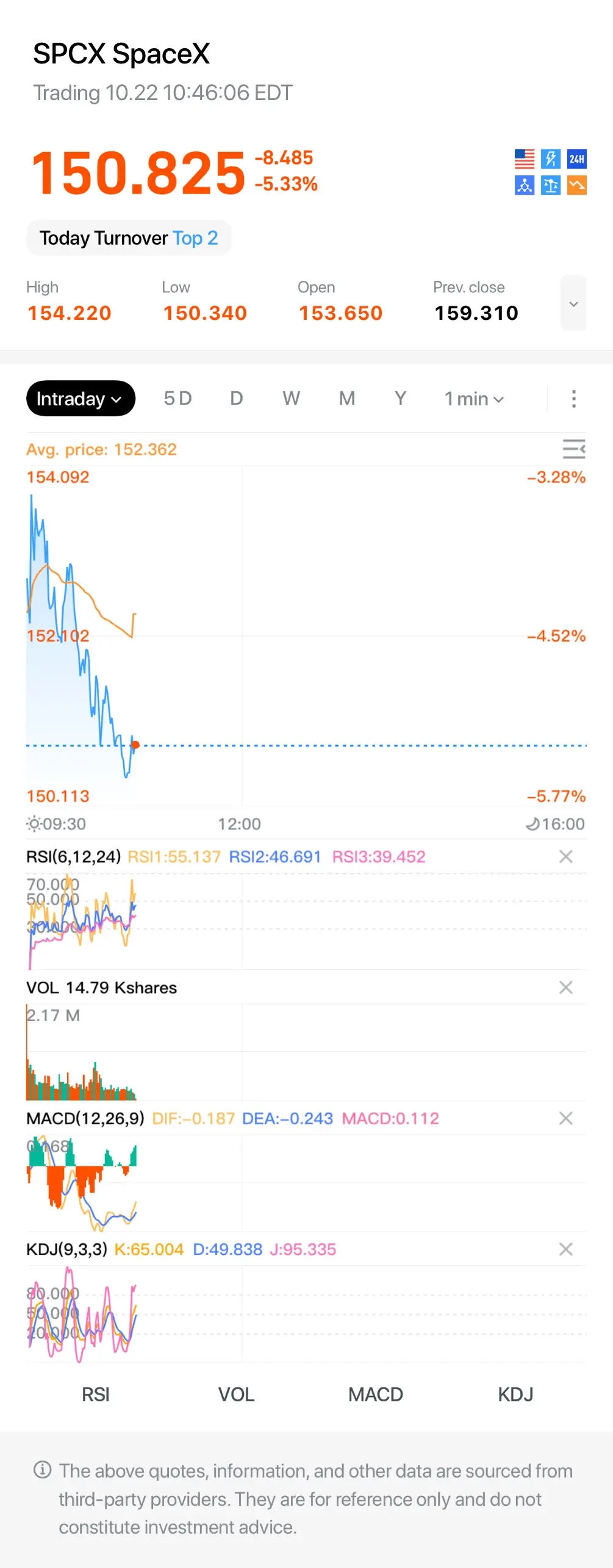The height and width of the screenshot is (1568, 613).
Task: Switch to the W weekly chart tab
Action: [x=291, y=399]
